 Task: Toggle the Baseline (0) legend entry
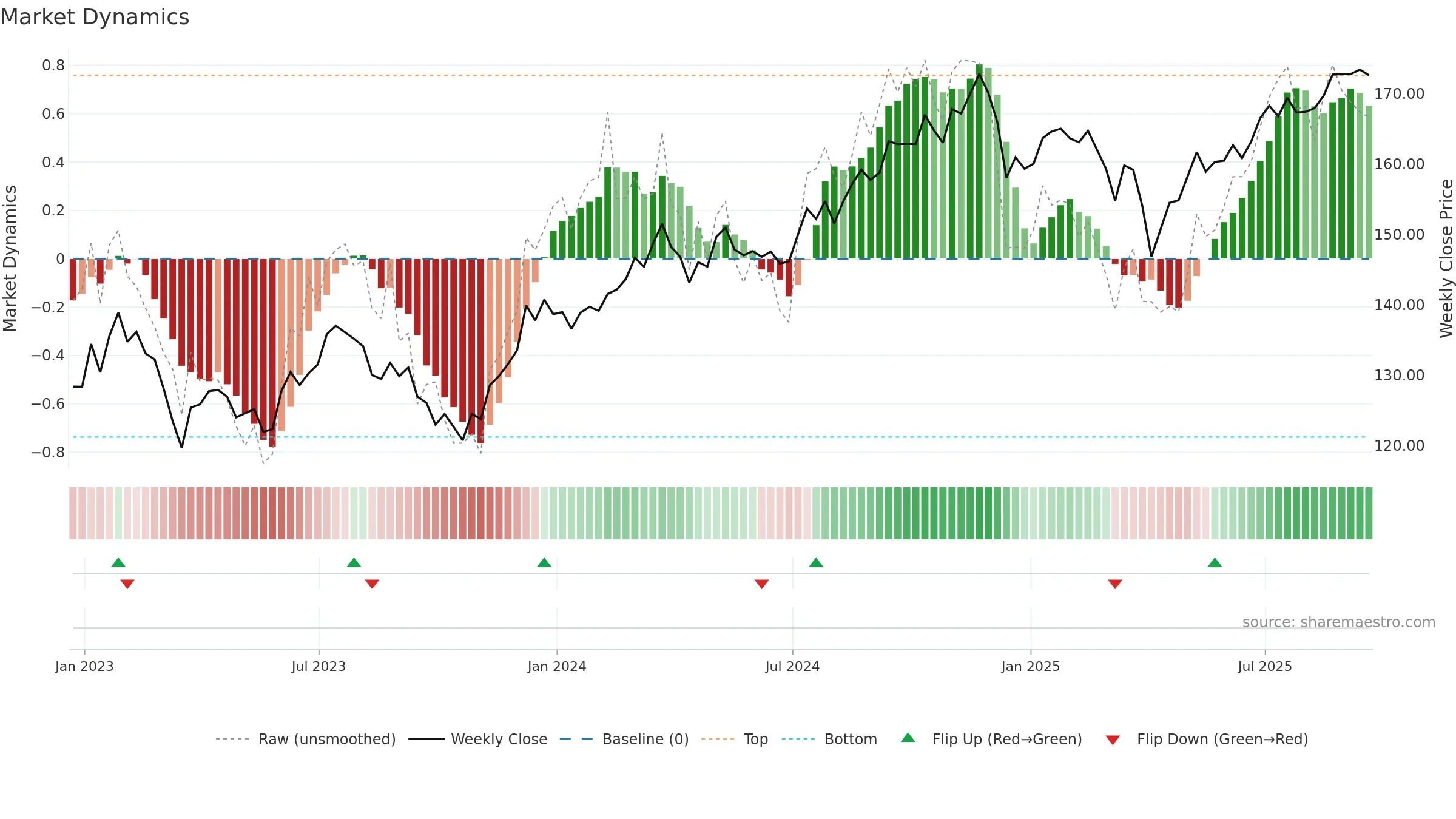point(624,739)
